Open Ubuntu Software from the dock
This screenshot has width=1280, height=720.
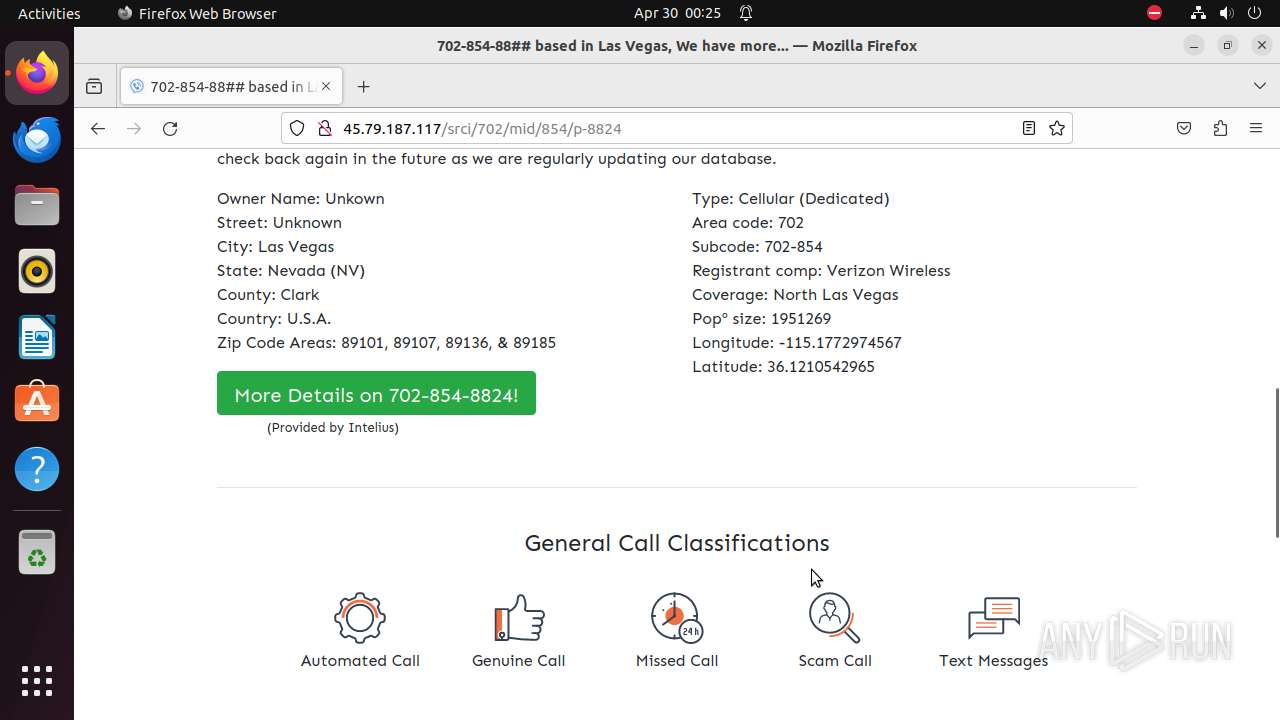[x=37, y=403]
